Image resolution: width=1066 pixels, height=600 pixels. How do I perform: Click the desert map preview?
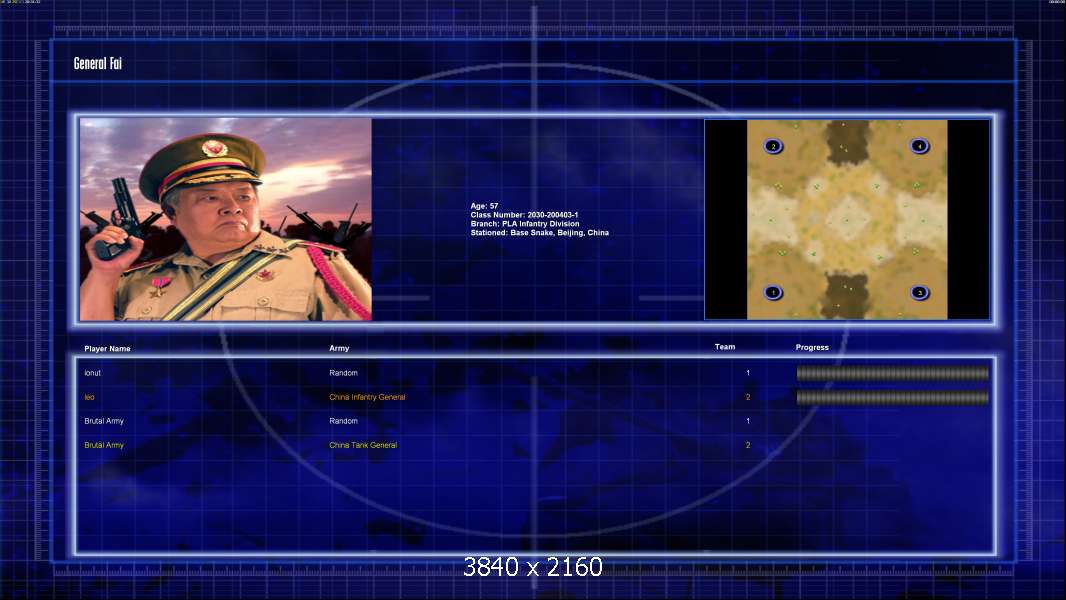coord(847,219)
